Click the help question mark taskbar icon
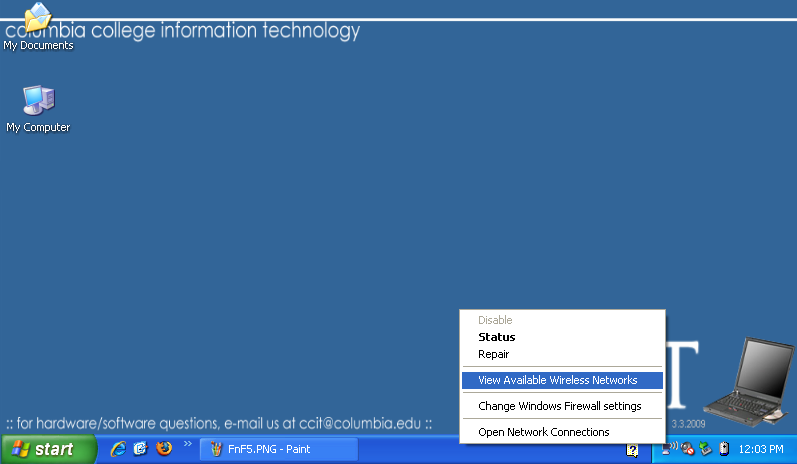The image size is (797, 464). (x=632, y=450)
